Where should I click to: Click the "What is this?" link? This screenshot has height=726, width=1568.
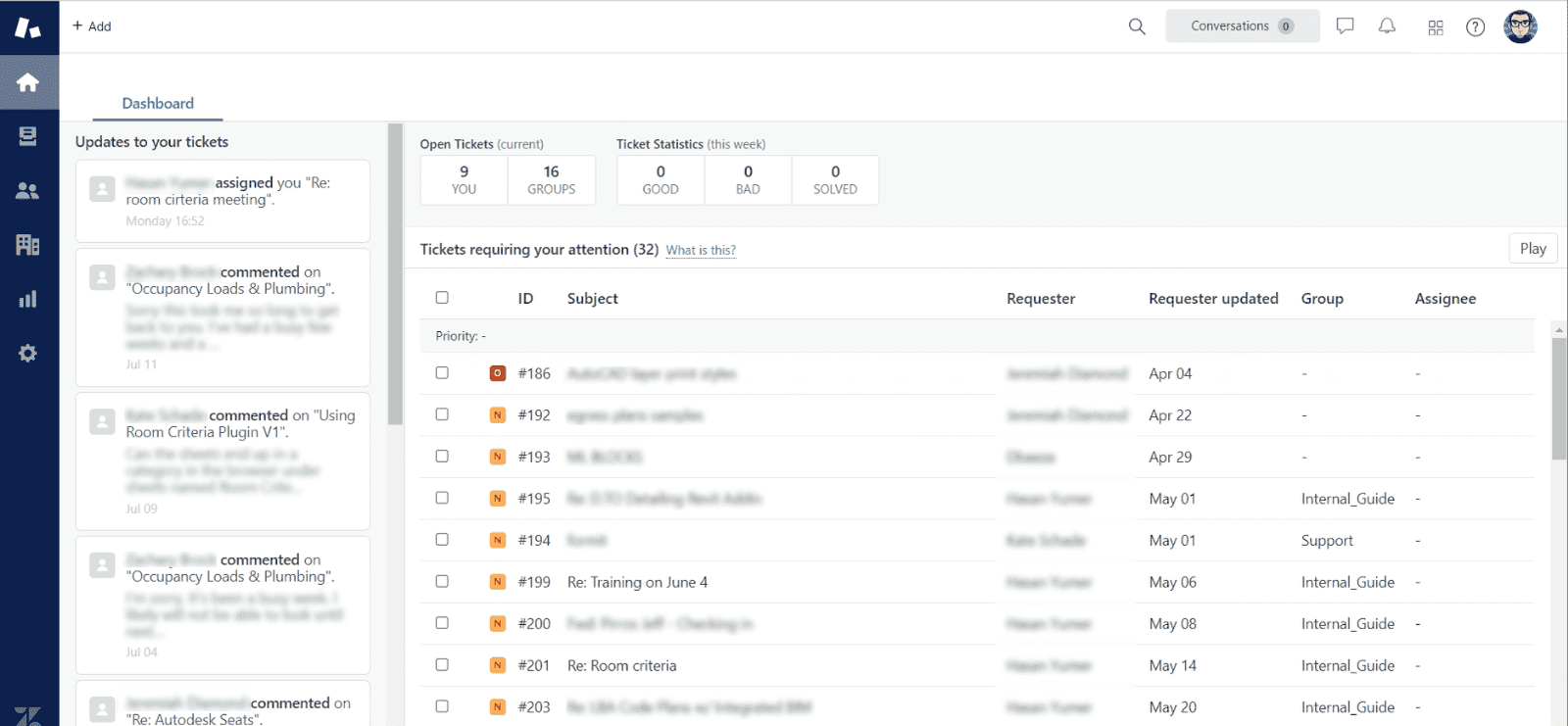click(x=701, y=251)
